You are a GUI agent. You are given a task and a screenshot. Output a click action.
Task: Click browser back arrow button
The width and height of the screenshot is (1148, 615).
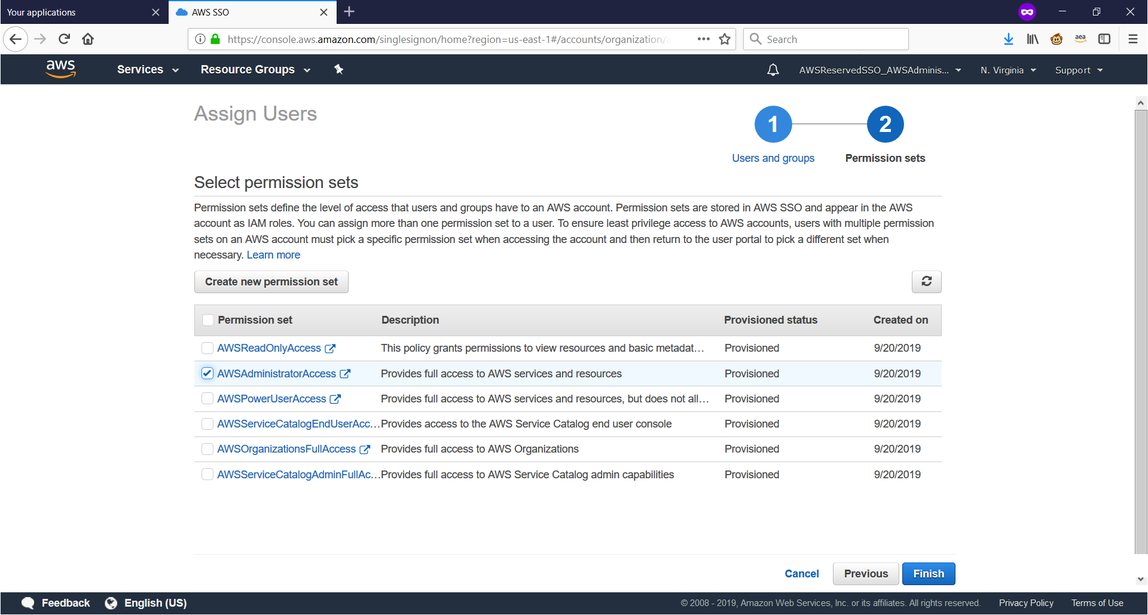point(16,40)
